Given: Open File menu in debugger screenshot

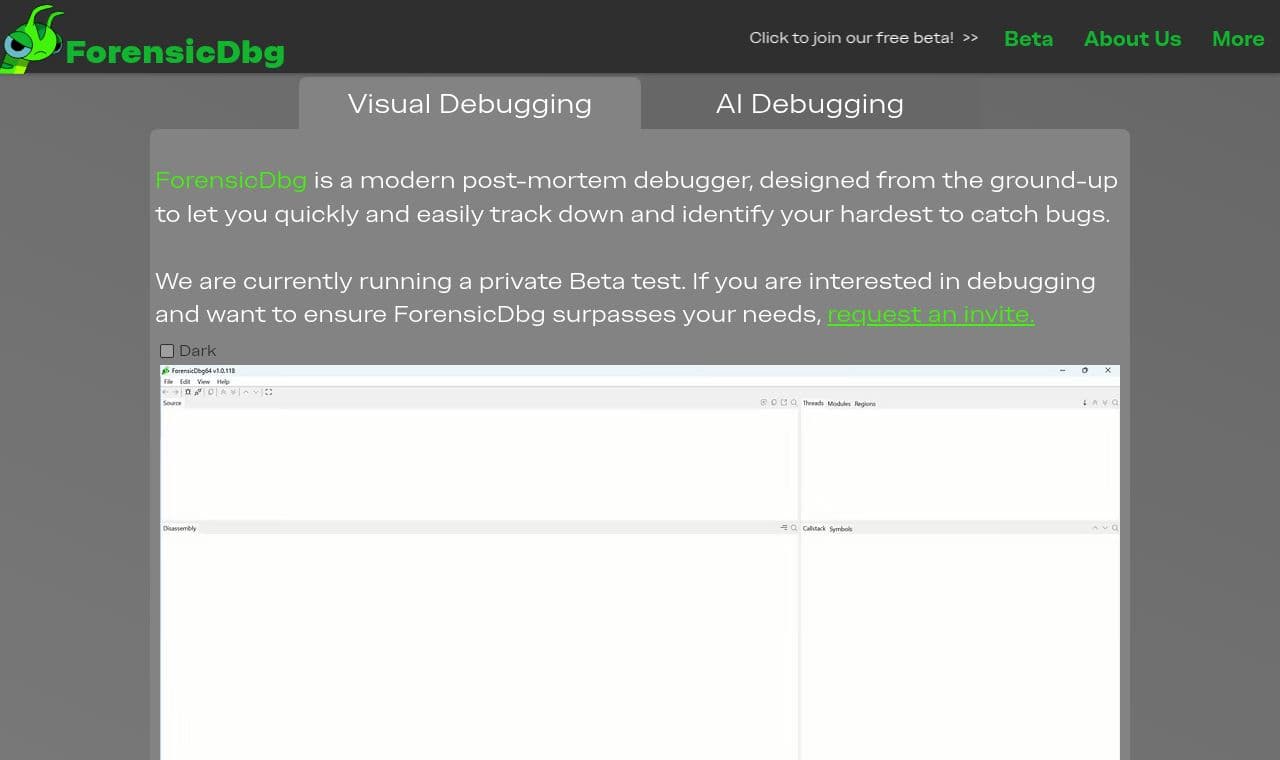Looking at the screenshot, I should click(x=168, y=382).
